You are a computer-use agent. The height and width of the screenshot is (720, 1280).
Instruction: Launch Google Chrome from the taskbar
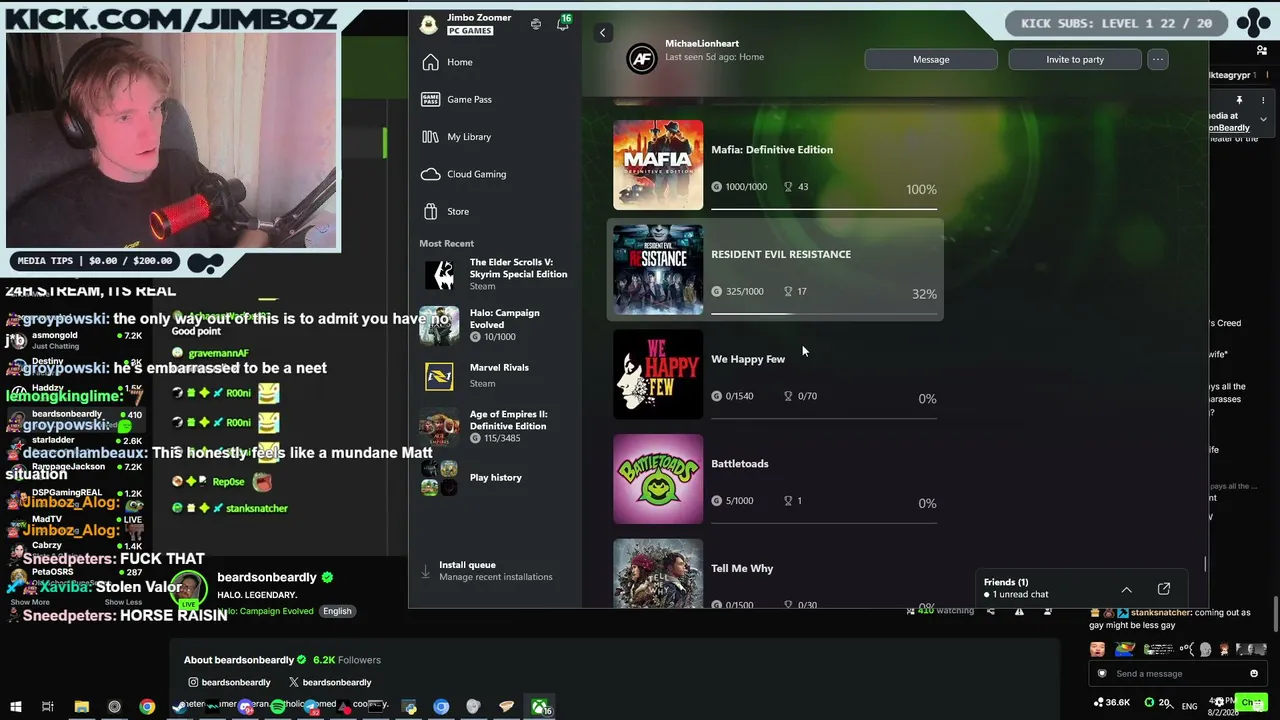coord(147,707)
